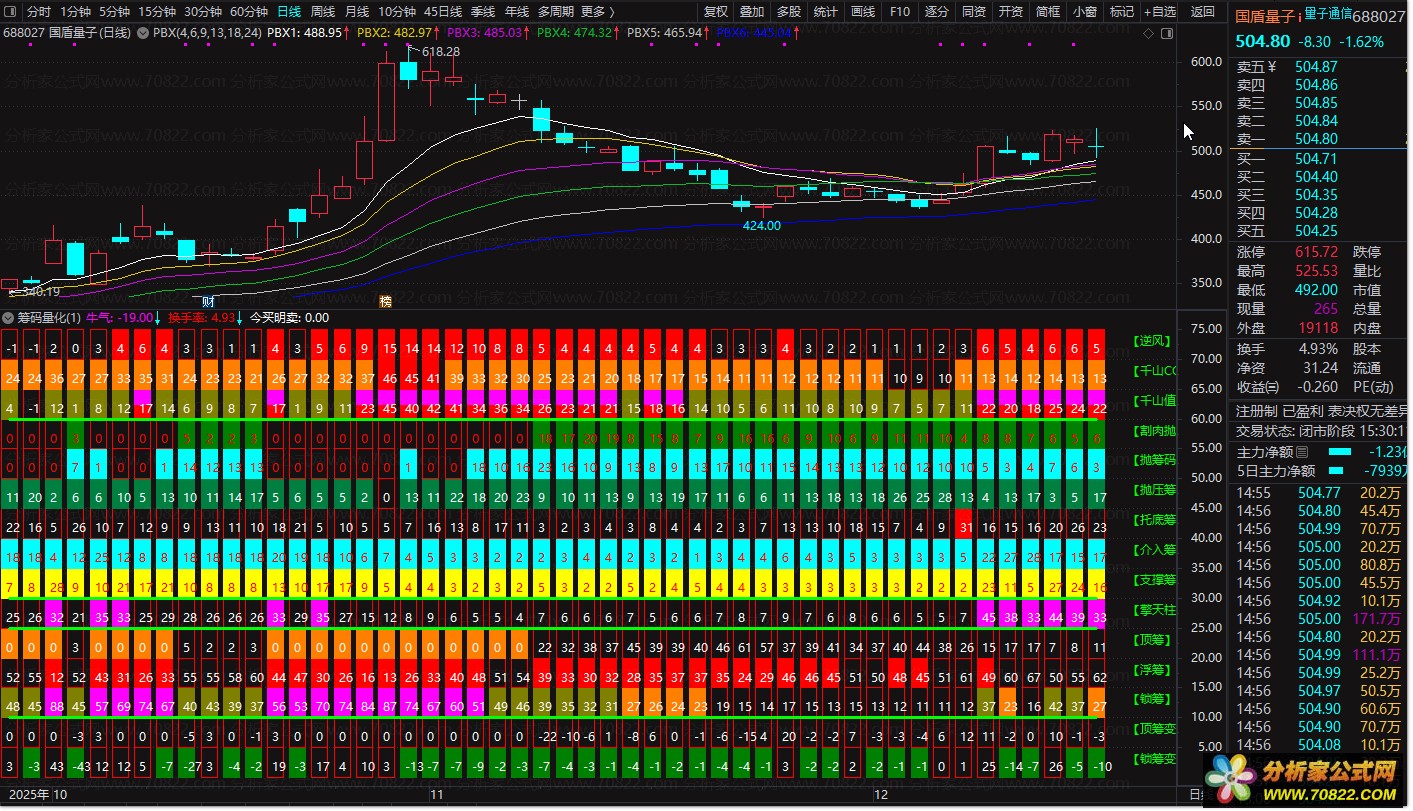Click the 财 marker under the candlesticks
Screen dimensions: 1413x811
(x=209, y=301)
